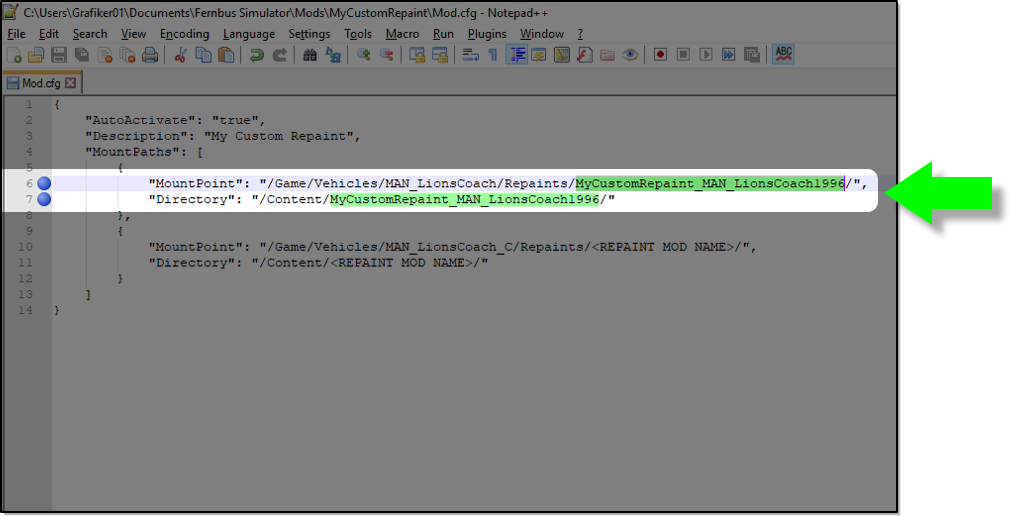
Task: Expand the Settings menu
Action: [309, 33]
